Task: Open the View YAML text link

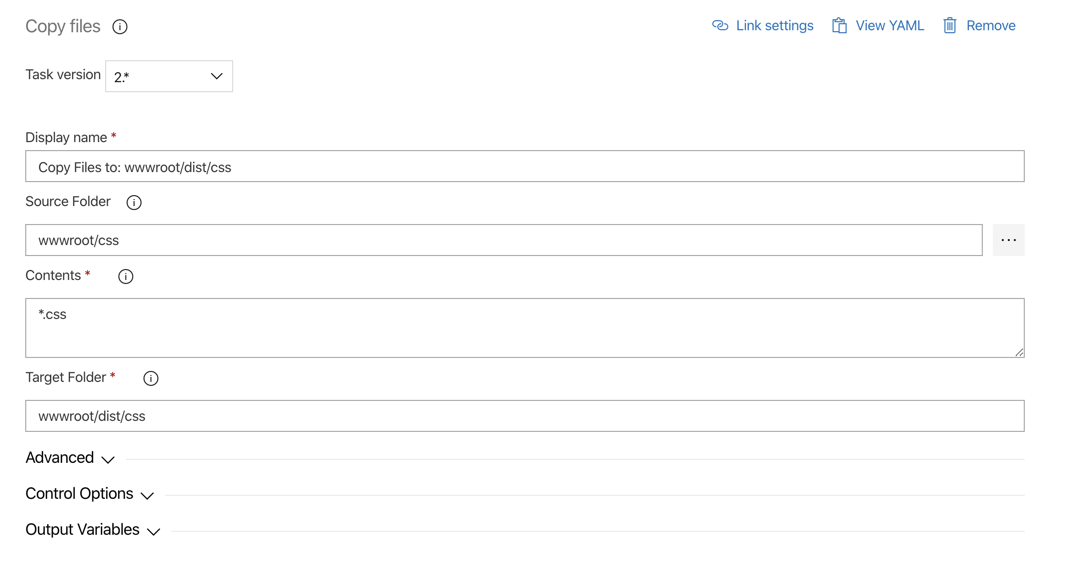Action: [x=889, y=26]
